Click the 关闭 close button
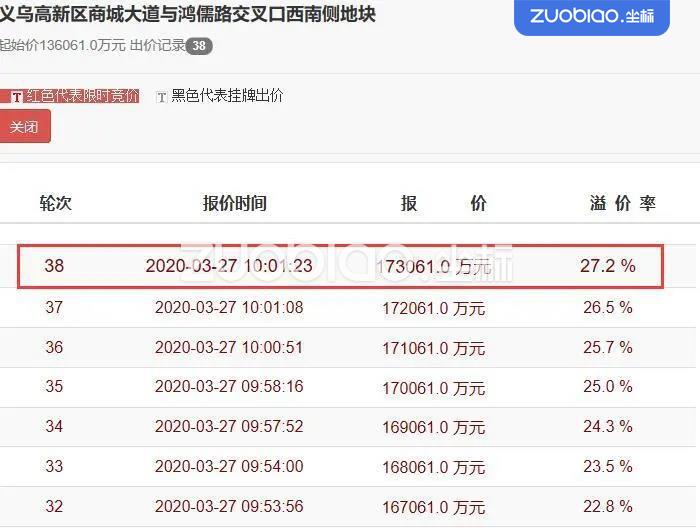 (24, 127)
